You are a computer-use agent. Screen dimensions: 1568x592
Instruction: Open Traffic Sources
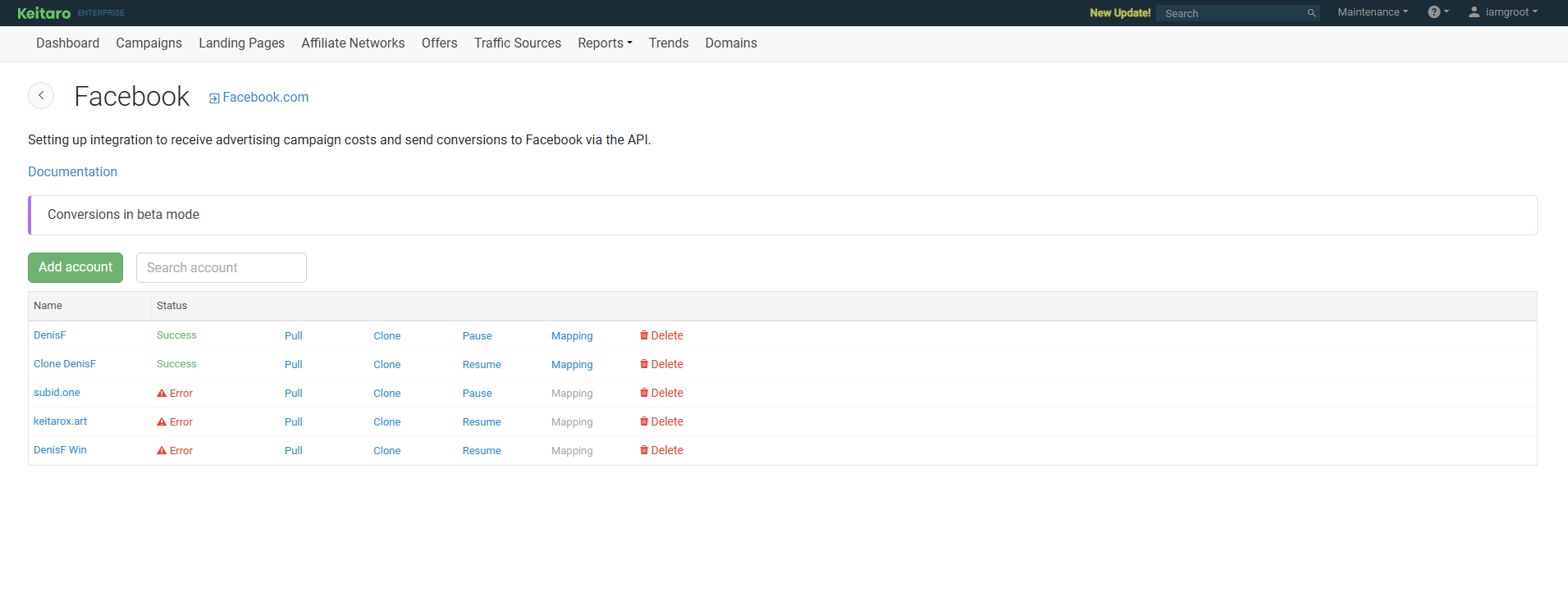pos(517,43)
